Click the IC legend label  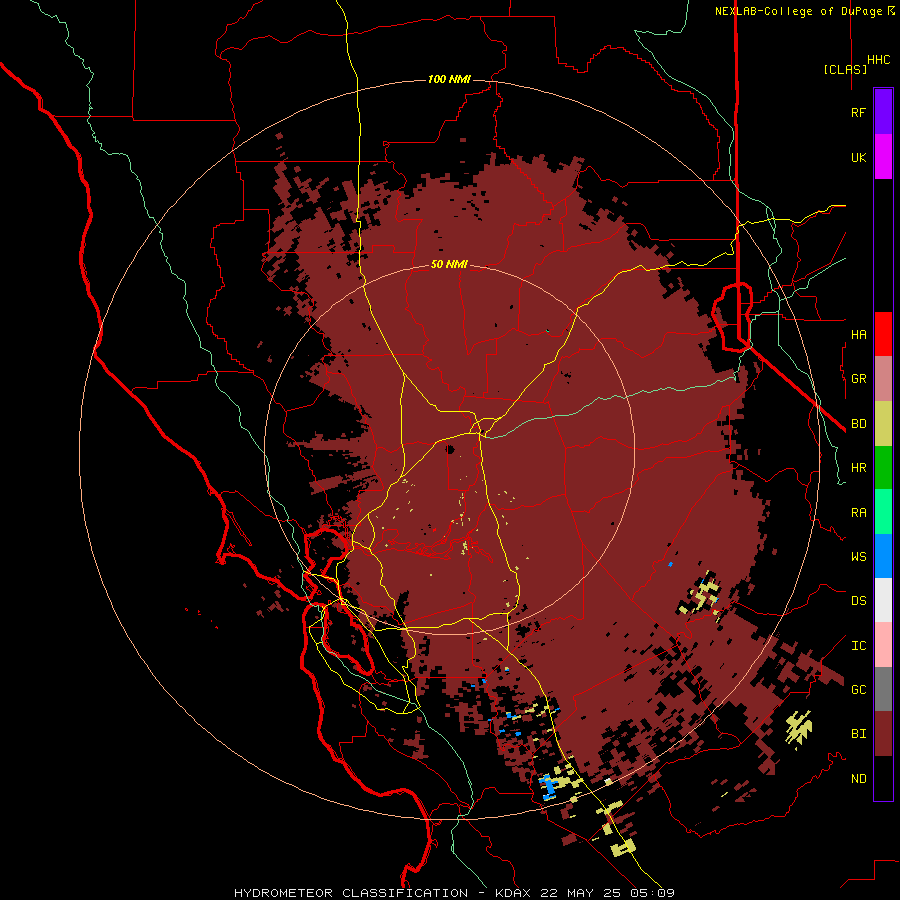[858, 646]
